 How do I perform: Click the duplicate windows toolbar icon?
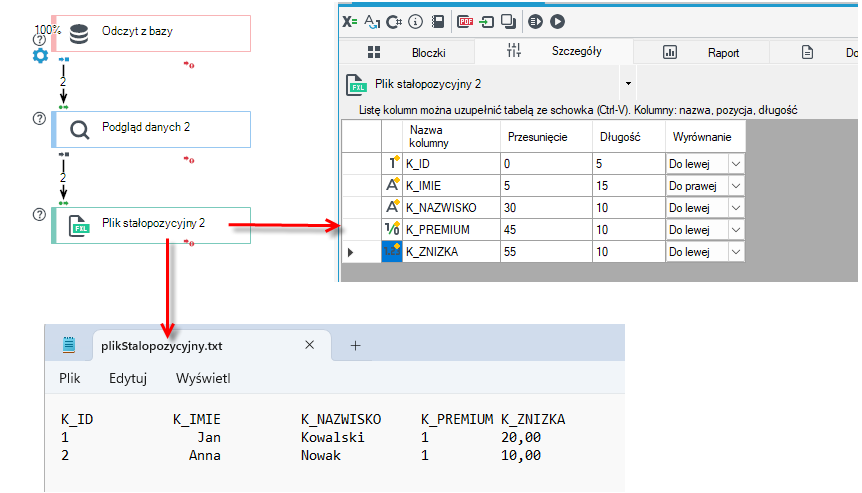509,21
